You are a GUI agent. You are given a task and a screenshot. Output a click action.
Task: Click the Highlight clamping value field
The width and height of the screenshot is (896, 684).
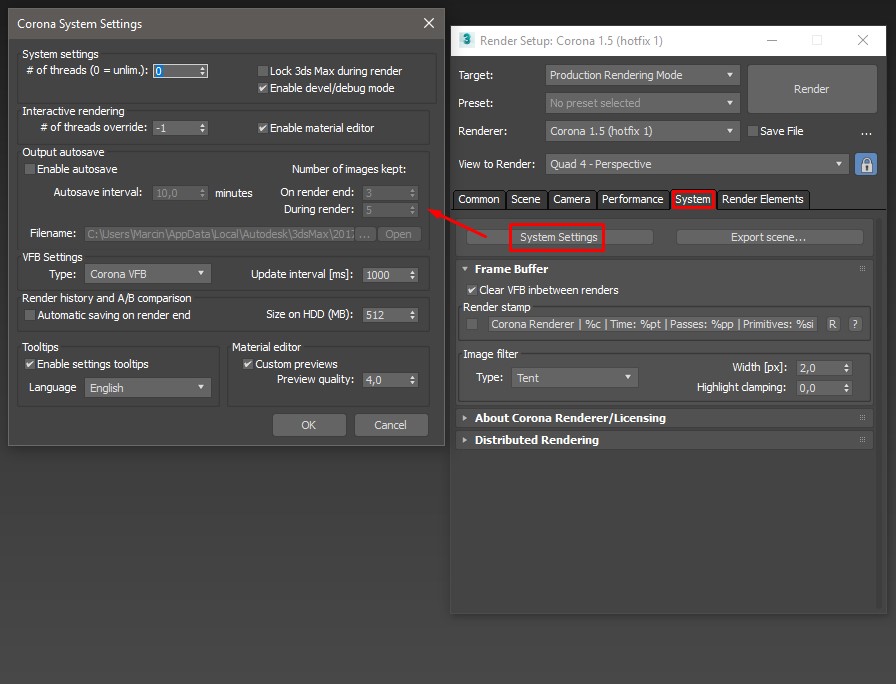pyautogui.click(x=819, y=388)
